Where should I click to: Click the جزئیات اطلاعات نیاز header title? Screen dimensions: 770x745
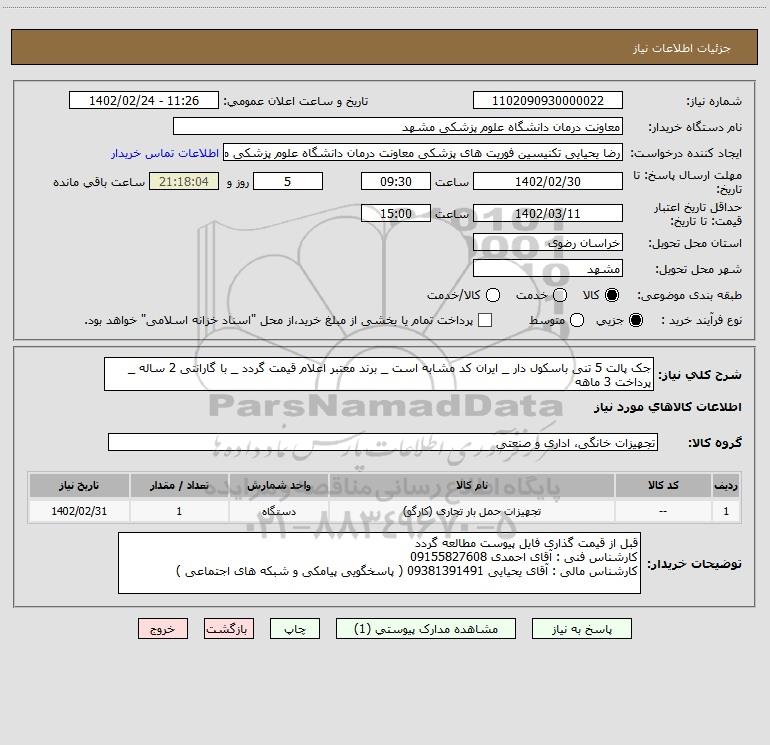coord(682,48)
